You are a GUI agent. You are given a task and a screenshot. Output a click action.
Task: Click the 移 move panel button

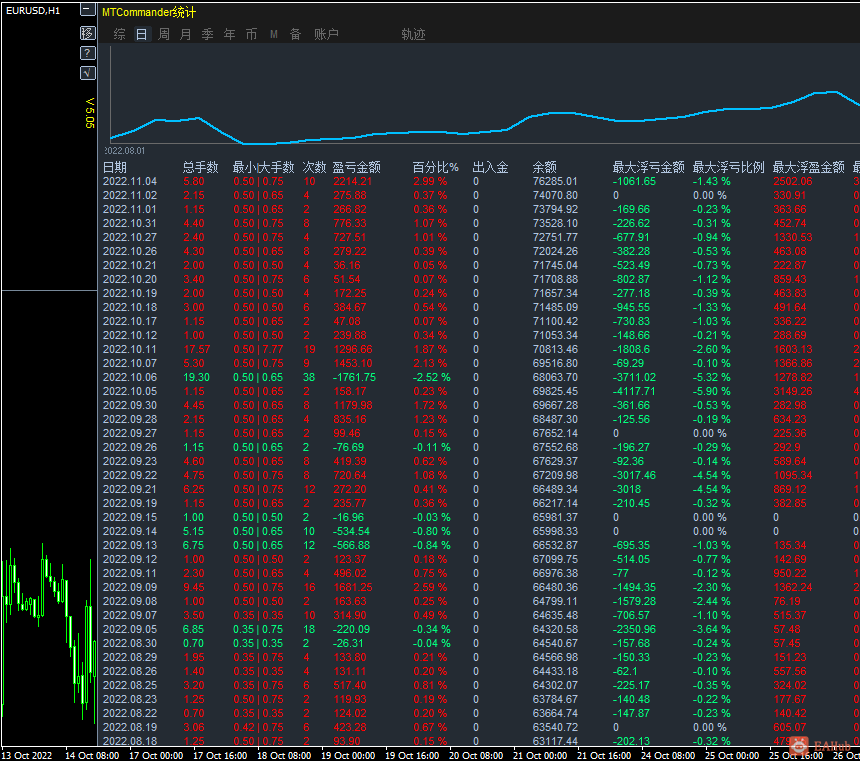click(88, 33)
